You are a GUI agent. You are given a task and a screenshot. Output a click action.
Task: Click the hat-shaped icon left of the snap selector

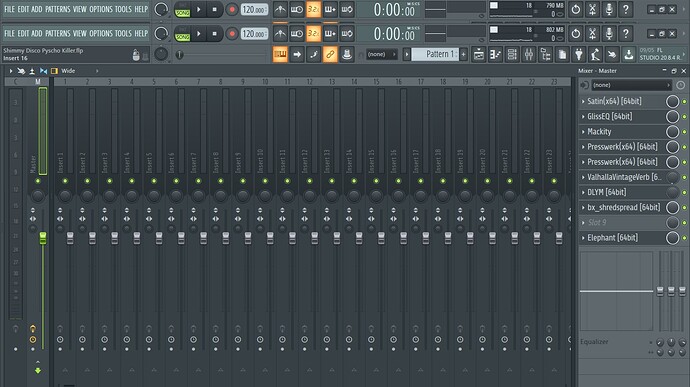click(347, 55)
